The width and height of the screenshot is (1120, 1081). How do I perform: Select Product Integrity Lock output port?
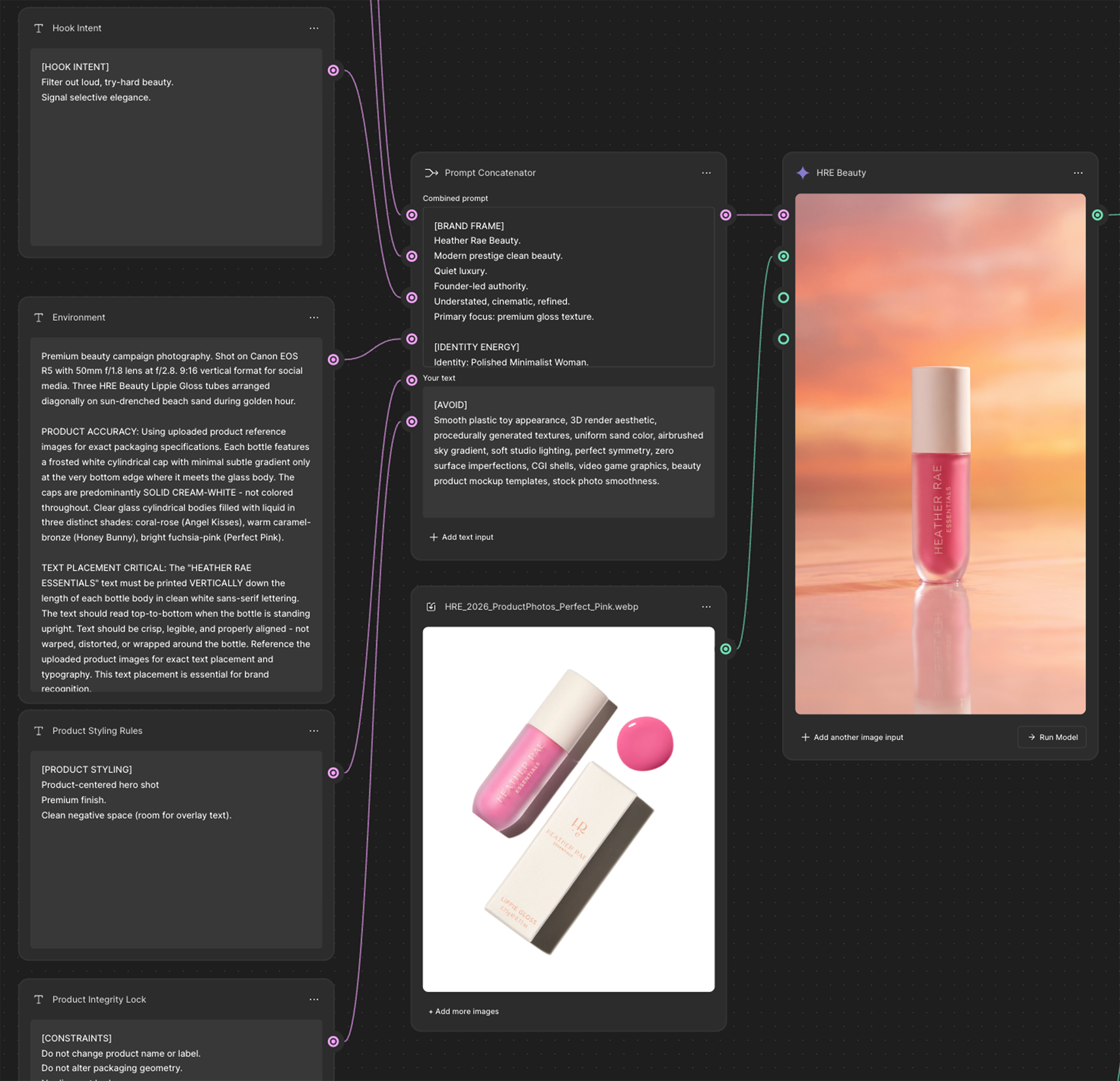pyautogui.click(x=333, y=1042)
